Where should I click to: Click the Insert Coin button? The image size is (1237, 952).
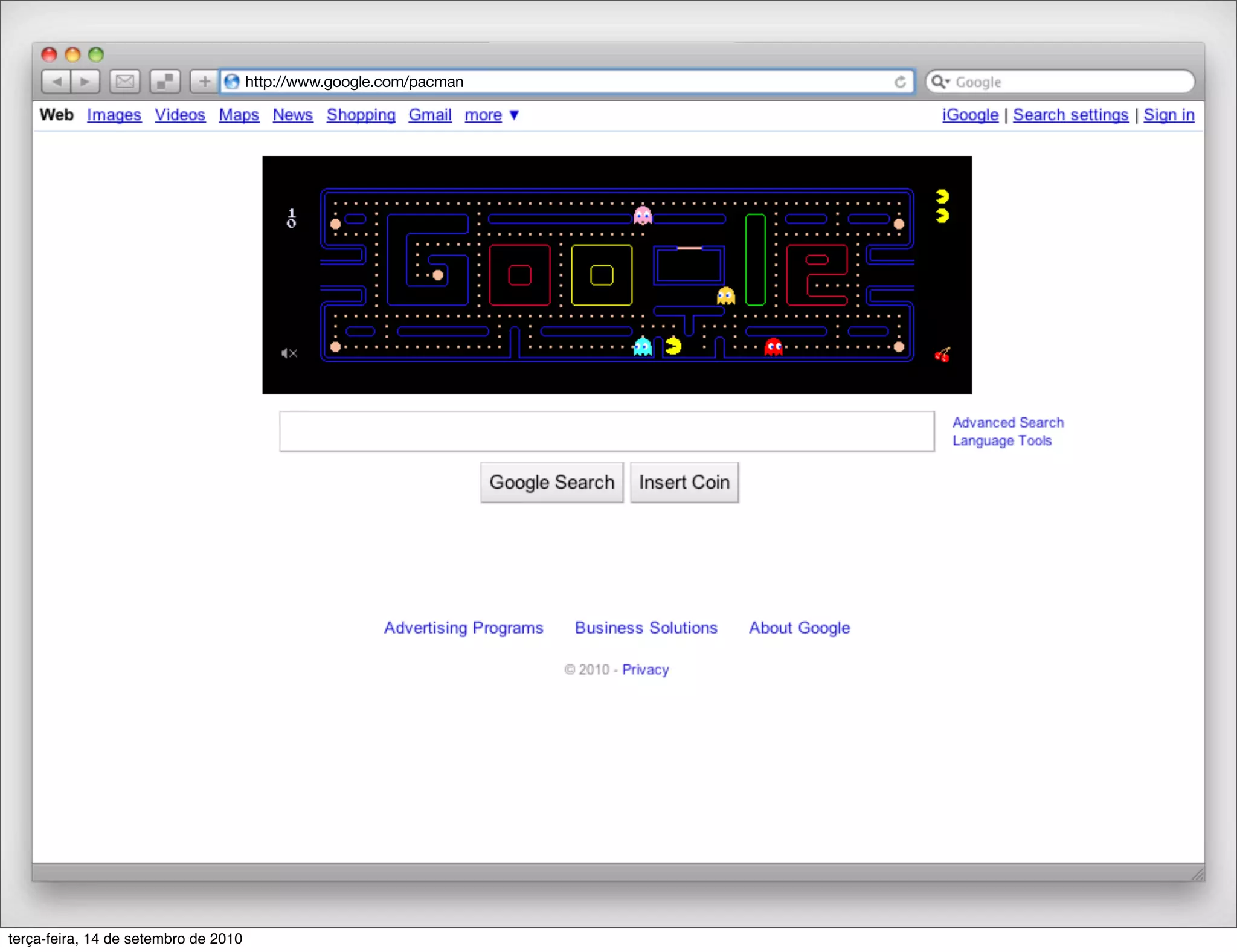684,482
